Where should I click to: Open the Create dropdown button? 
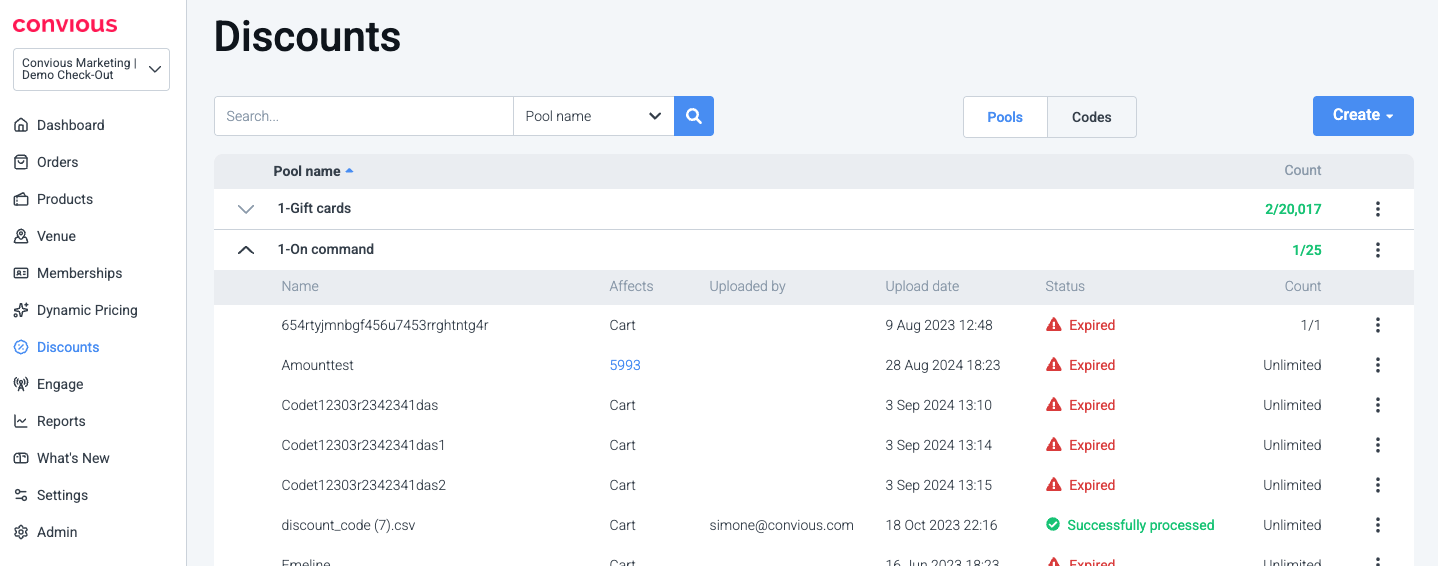tap(1362, 116)
